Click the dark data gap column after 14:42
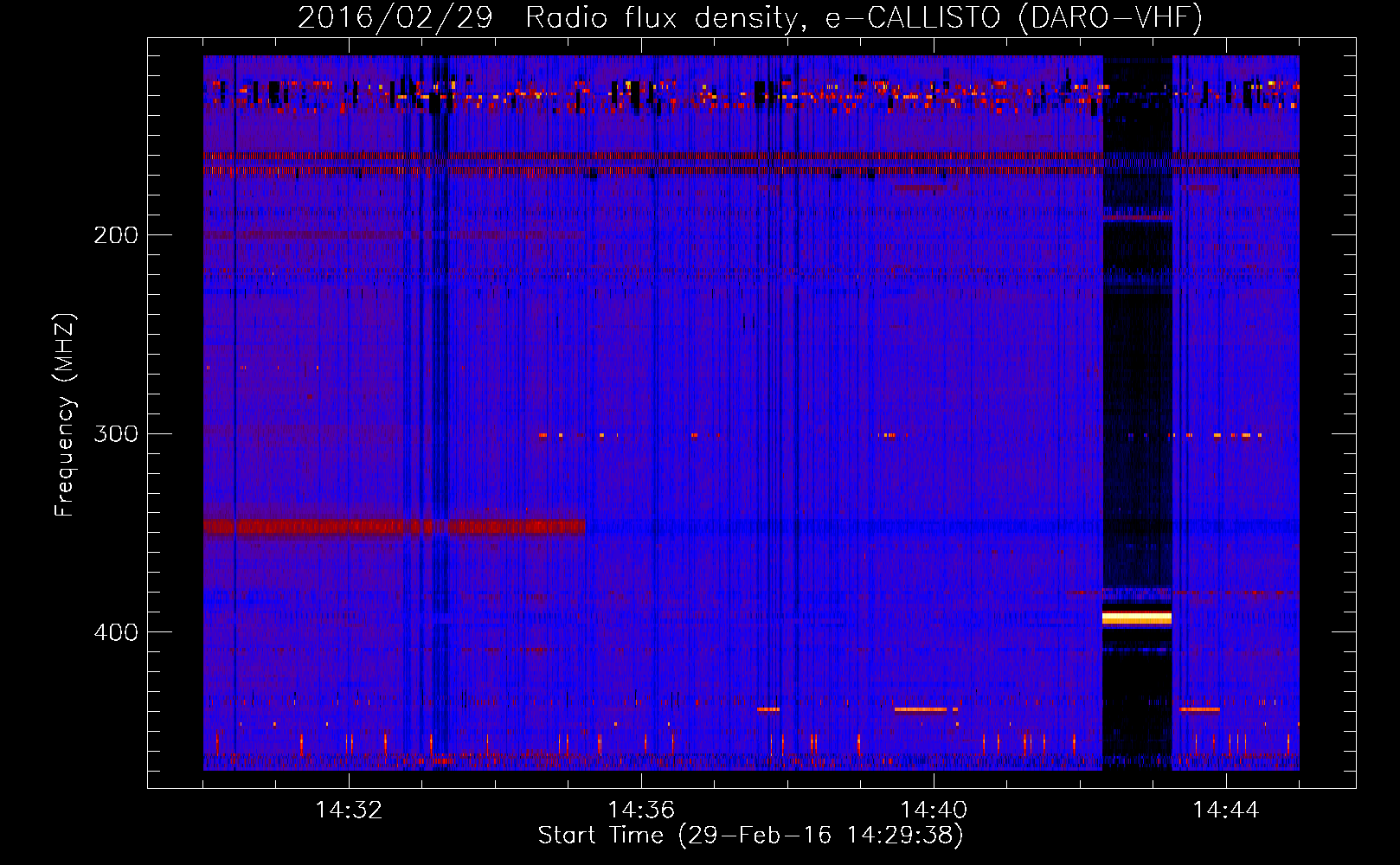The width and height of the screenshot is (1400, 865). click(1137, 413)
